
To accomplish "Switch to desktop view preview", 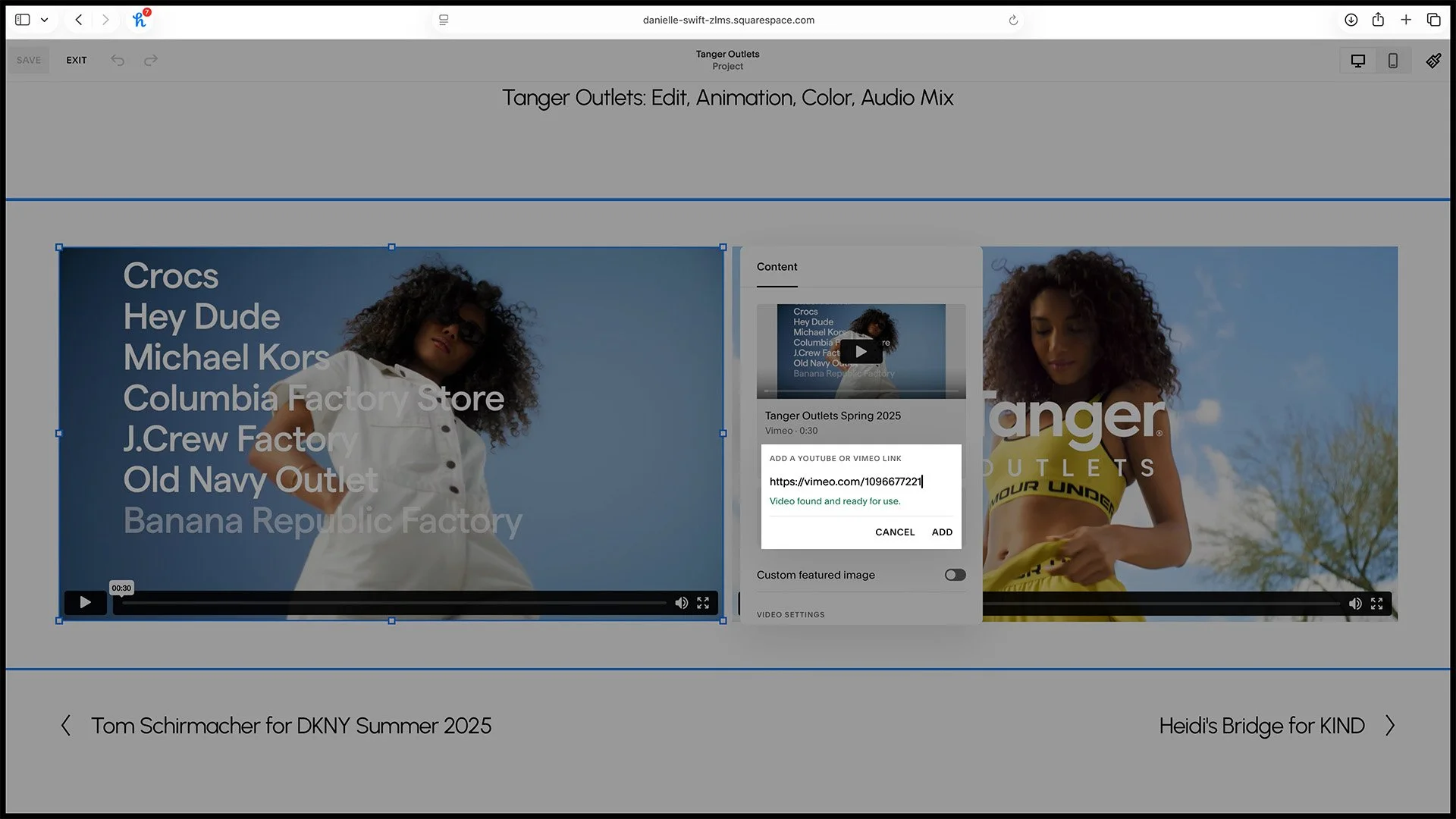I will (x=1358, y=61).
